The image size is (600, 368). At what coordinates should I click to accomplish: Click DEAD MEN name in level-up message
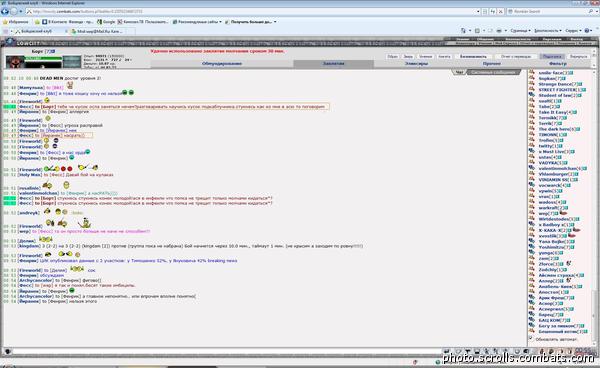coord(51,78)
